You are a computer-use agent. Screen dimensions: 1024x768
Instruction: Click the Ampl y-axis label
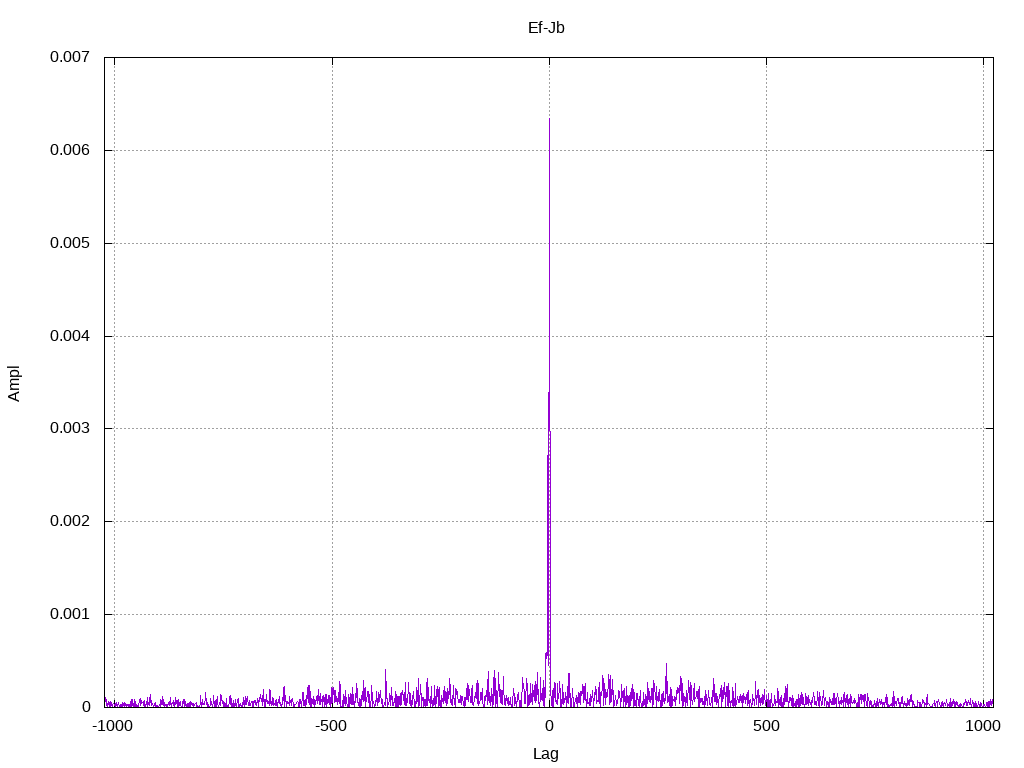pos(14,383)
